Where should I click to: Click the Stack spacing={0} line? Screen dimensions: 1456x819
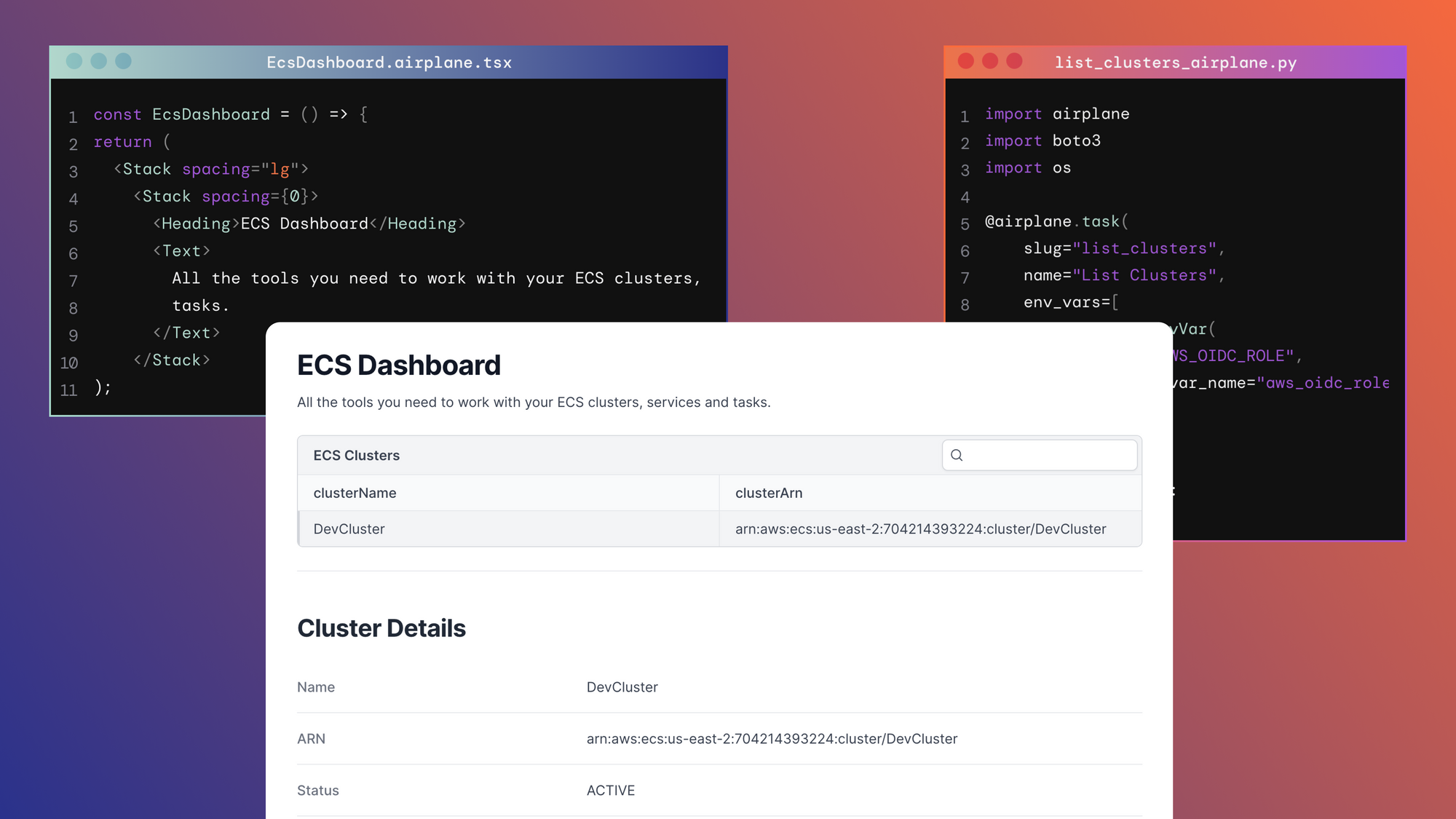[x=226, y=197]
